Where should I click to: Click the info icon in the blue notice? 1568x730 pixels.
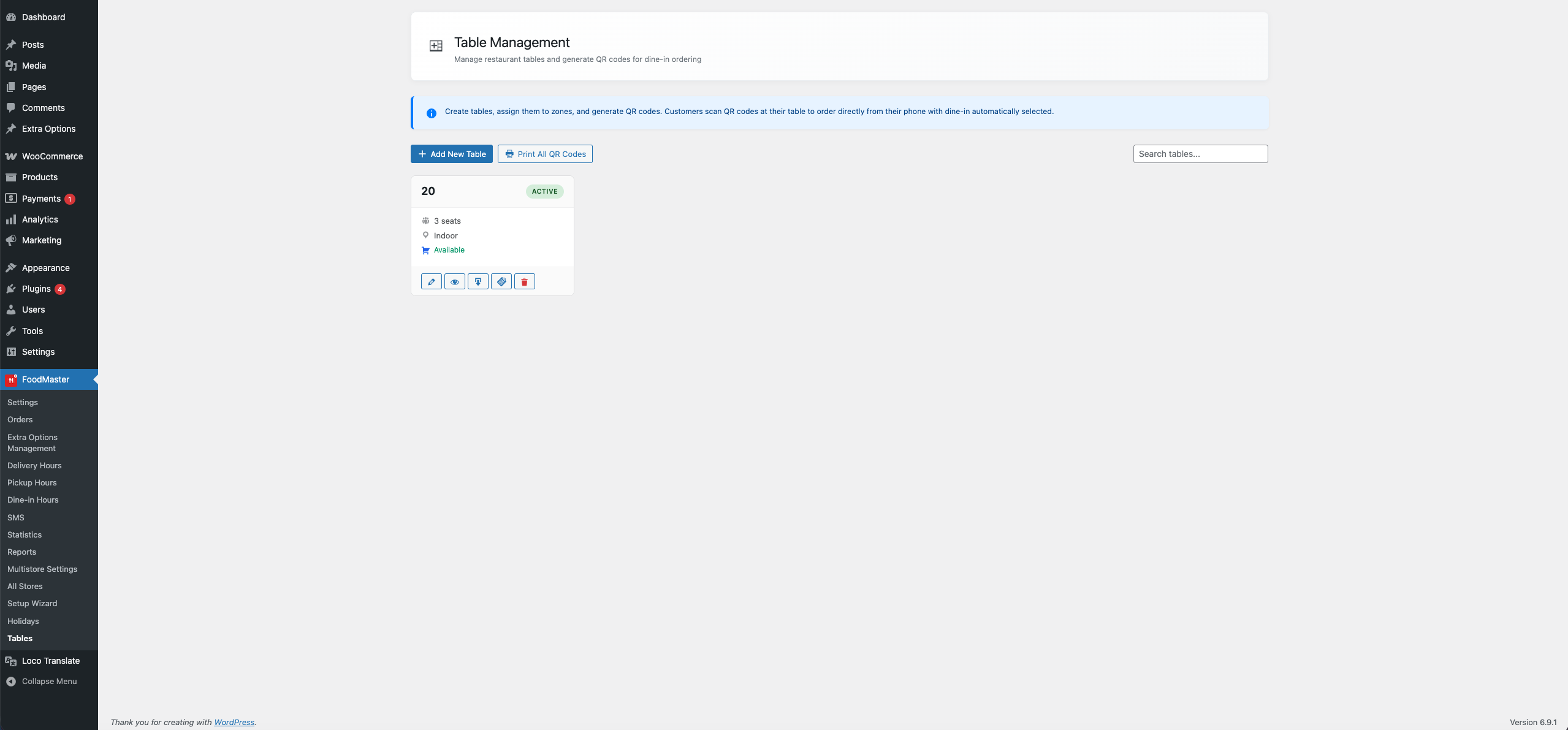432,113
